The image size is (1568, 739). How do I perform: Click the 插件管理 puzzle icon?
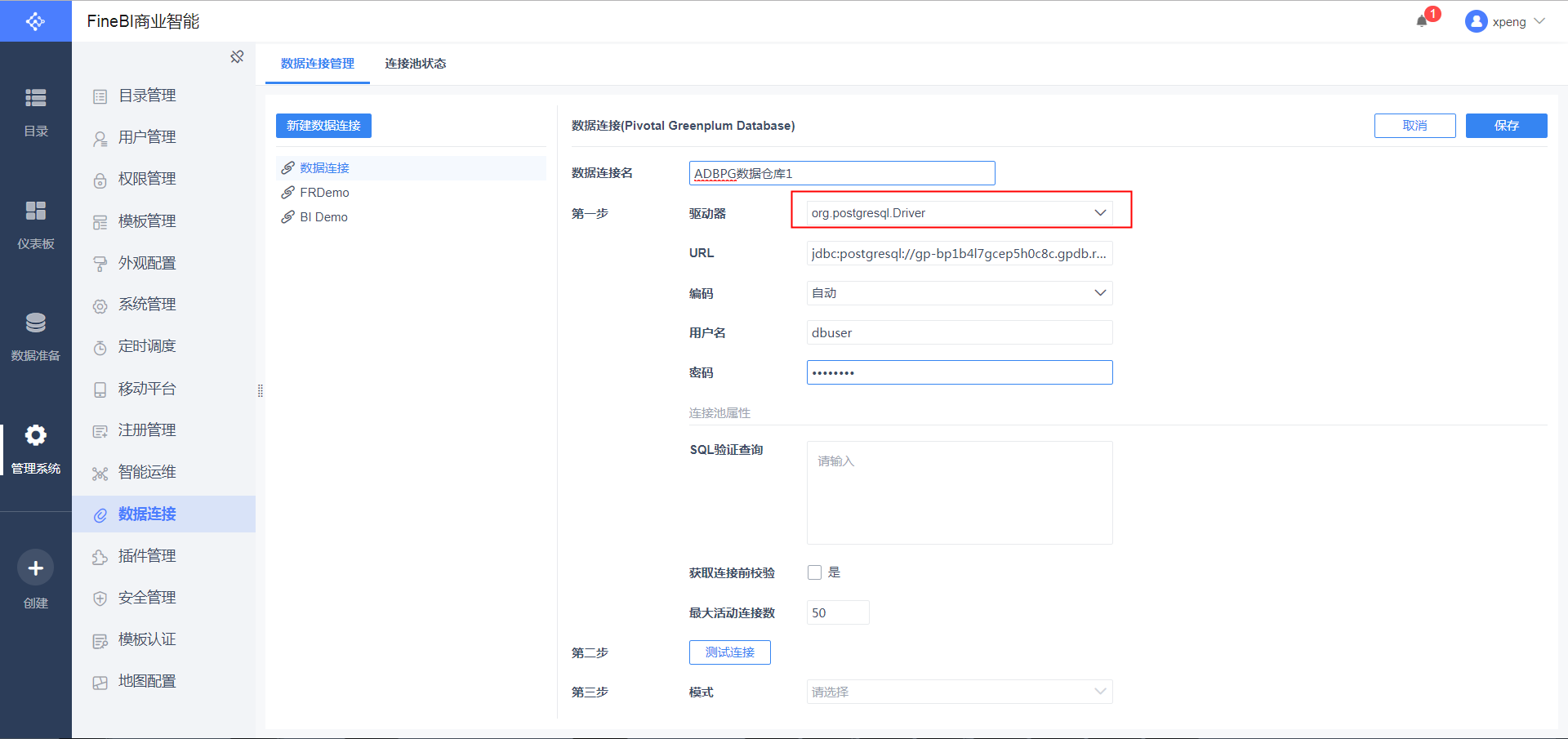coord(100,557)
